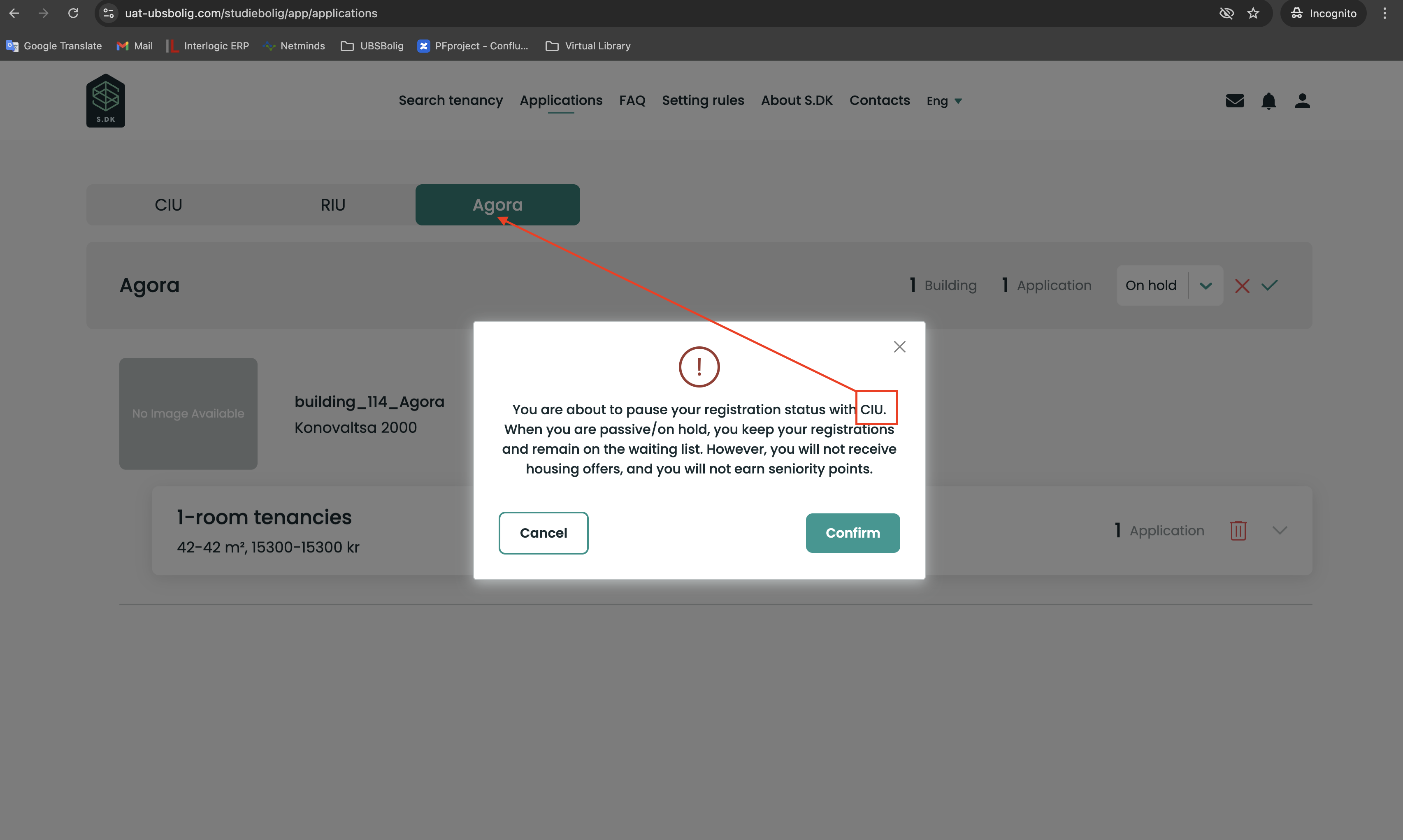Expand the 1-room tenancies row chevron
The height and width of the screenshot is (840, 1403).
[1280, 530]
